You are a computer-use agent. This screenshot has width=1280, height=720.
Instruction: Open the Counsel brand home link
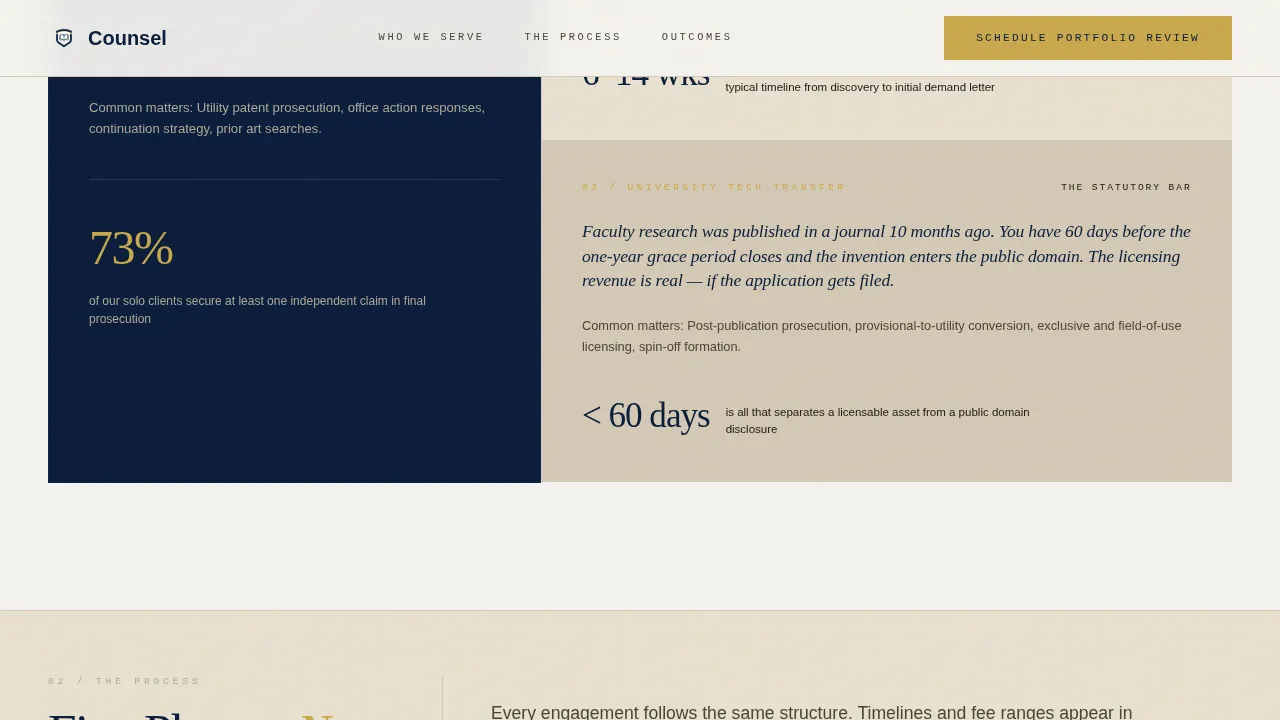111,38
